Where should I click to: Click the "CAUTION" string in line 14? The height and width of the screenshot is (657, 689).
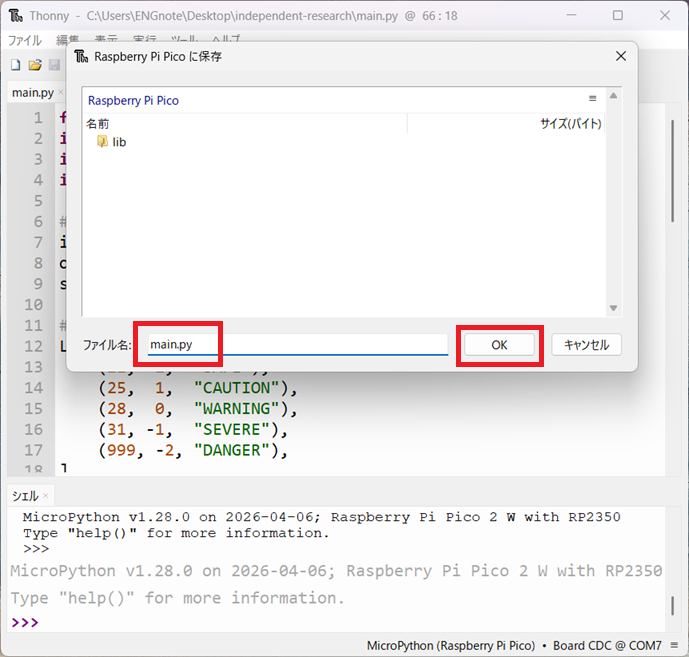click(236, 388)
